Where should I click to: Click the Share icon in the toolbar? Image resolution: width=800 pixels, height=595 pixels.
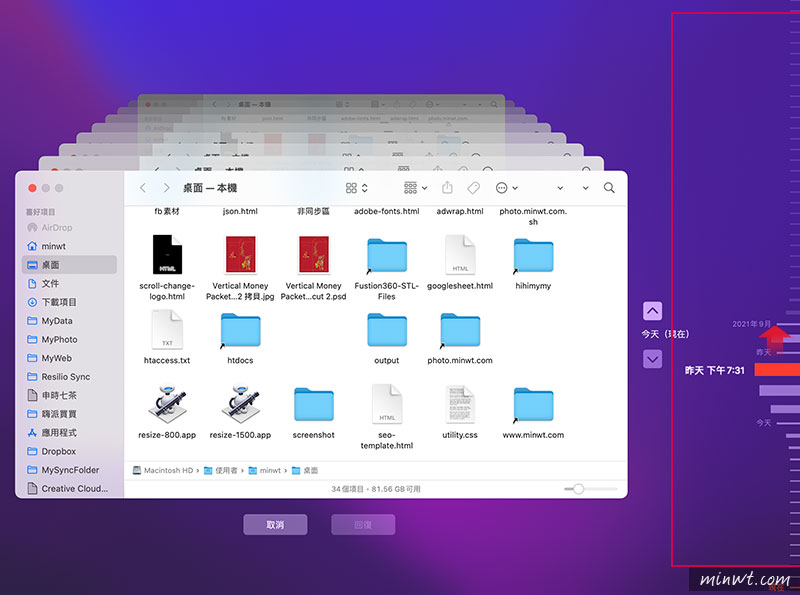(x=447, y=188)
